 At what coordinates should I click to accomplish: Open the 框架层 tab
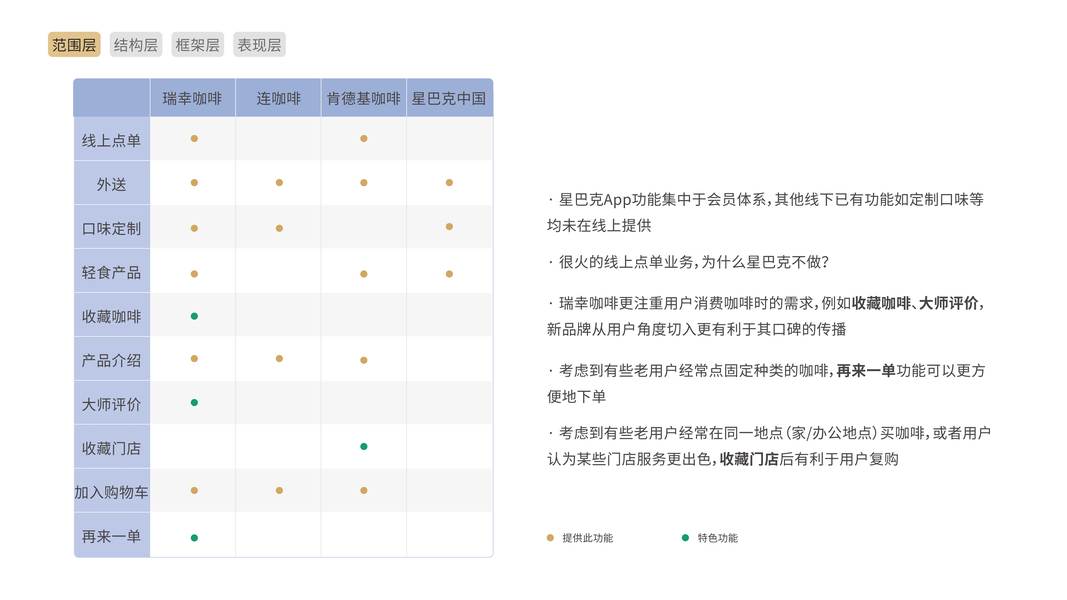[x=197, y=45]
